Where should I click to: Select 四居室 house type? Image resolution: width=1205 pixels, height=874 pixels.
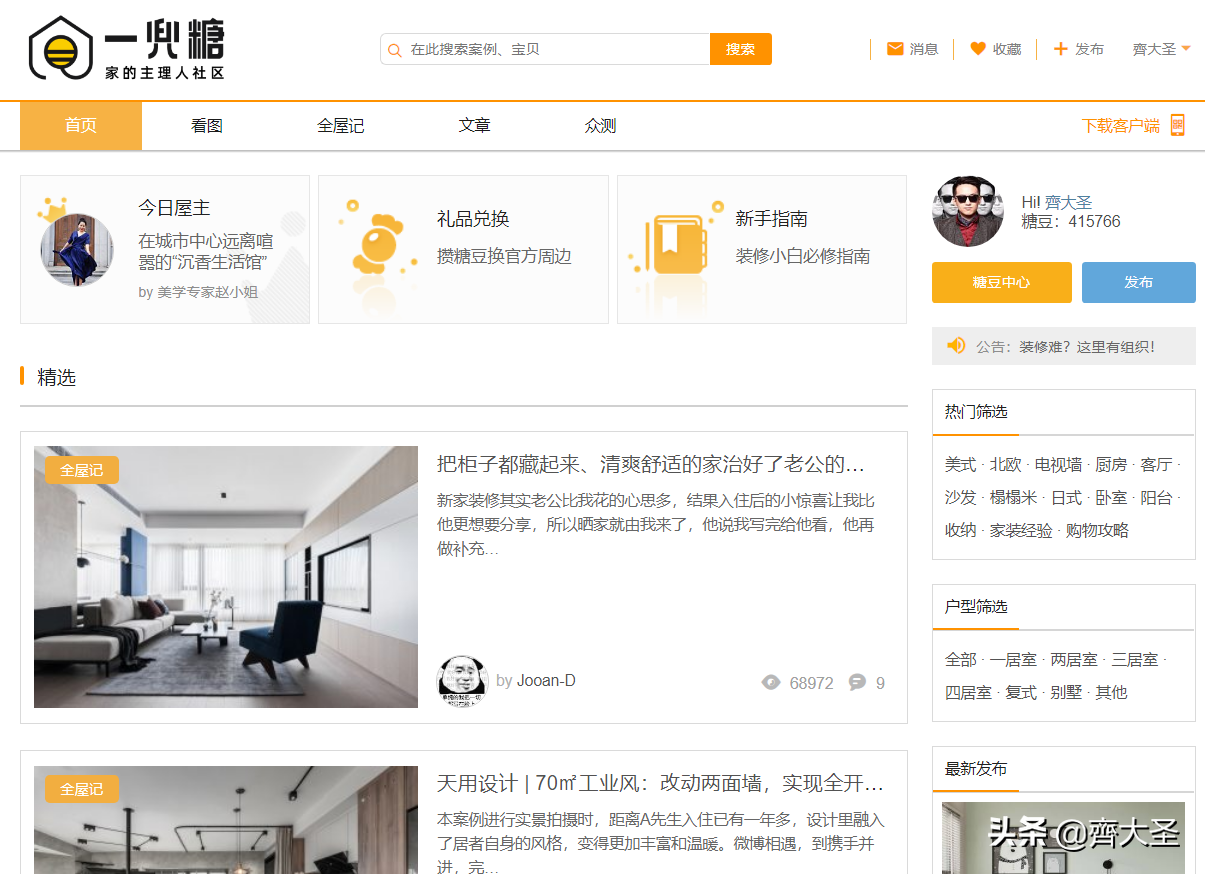coord(968,693)
